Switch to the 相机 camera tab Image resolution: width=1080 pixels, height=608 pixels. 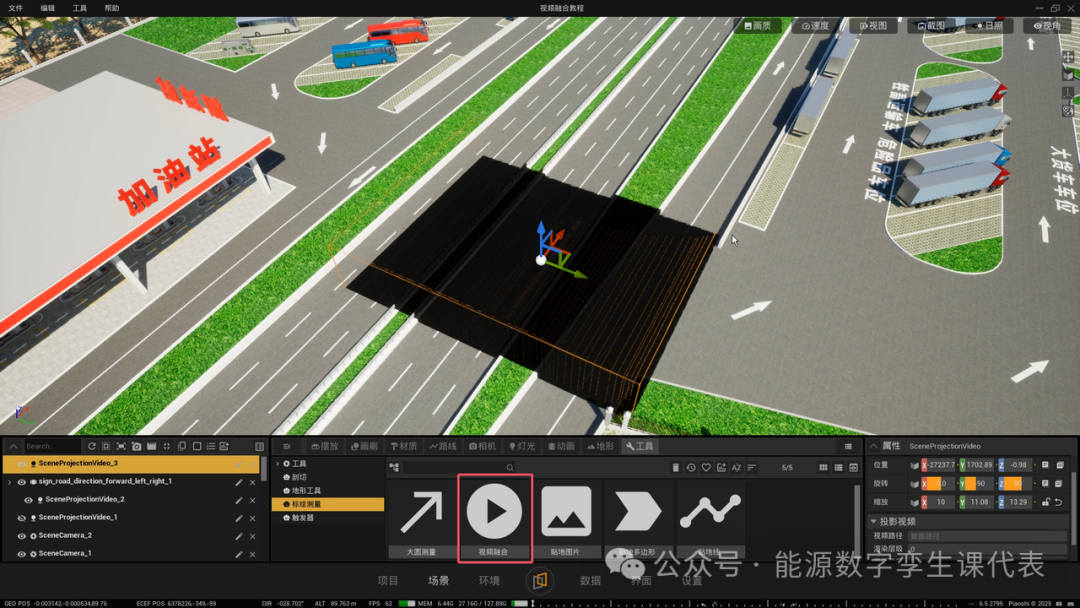(482, 446)
